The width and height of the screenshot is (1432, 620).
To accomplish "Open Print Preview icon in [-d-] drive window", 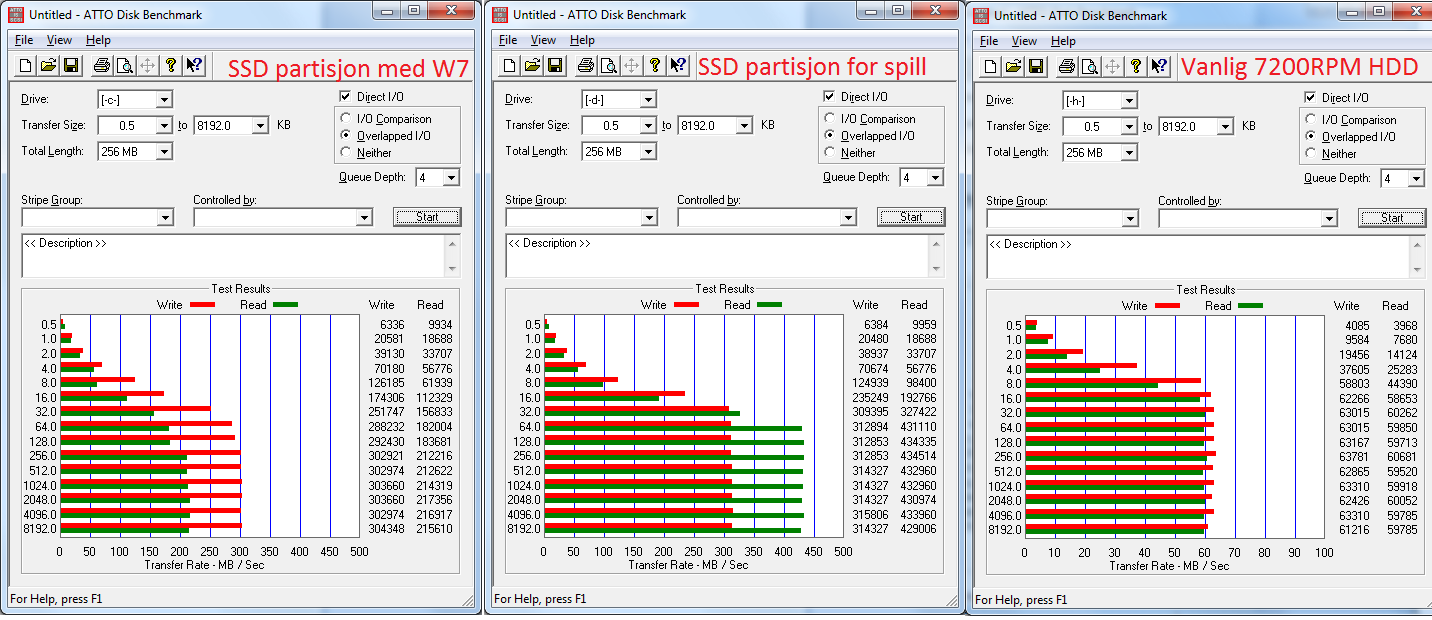I will pos(608,66).
